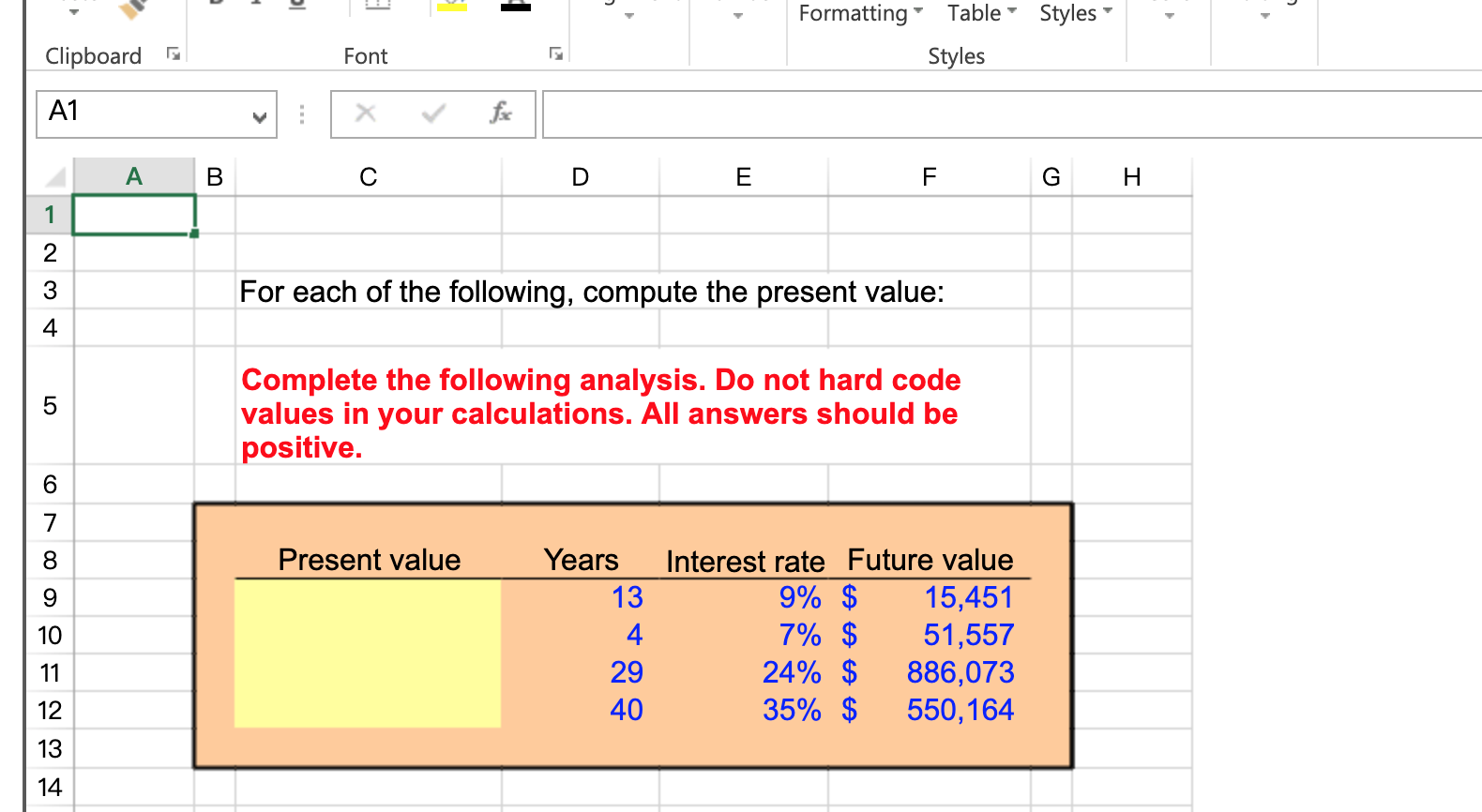
Task: Select the 24% interest rate cell
Action: coord(744,672)
